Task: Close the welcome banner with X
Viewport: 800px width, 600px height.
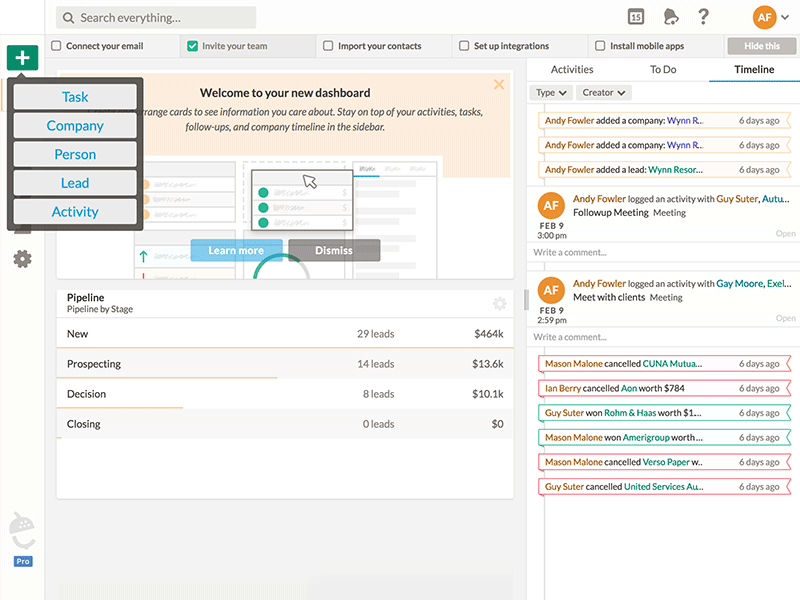Action: tap(499, 84)
